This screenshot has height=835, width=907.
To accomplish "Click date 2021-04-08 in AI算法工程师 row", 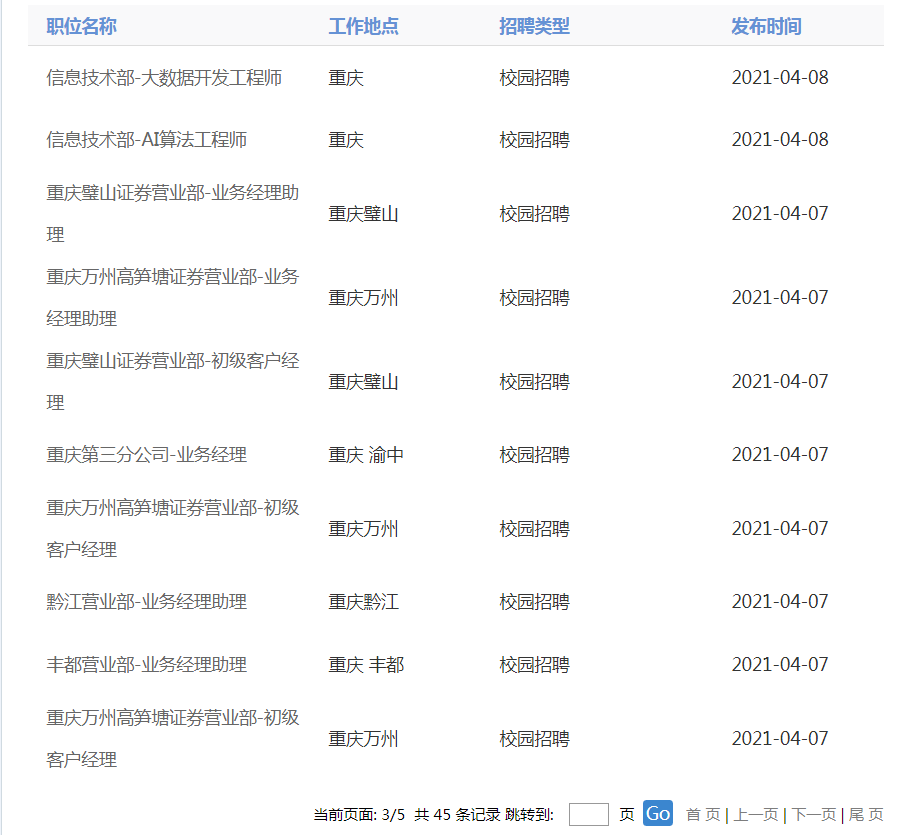I will tap(780, 139).
